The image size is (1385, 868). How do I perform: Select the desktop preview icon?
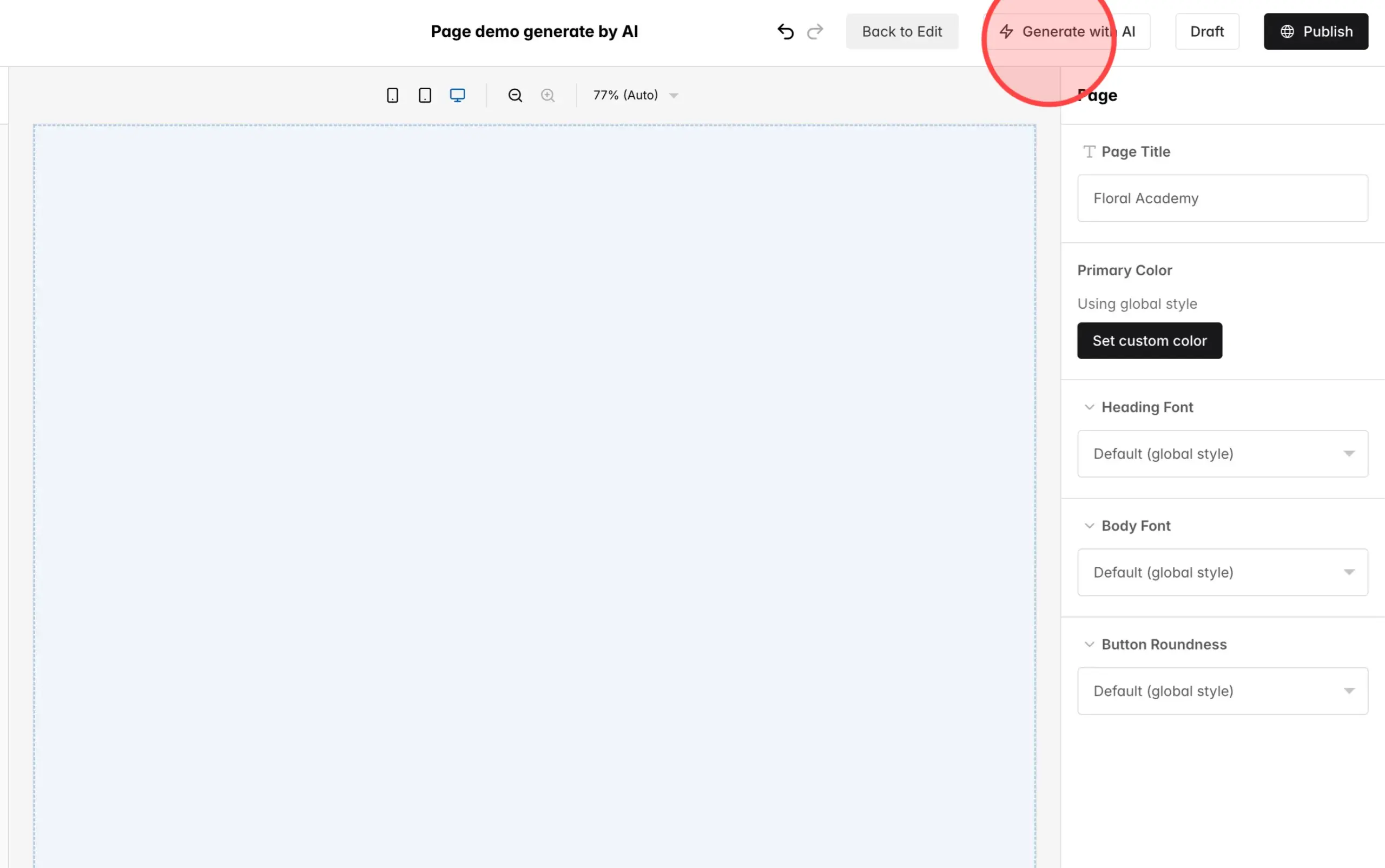coord(457,95)
